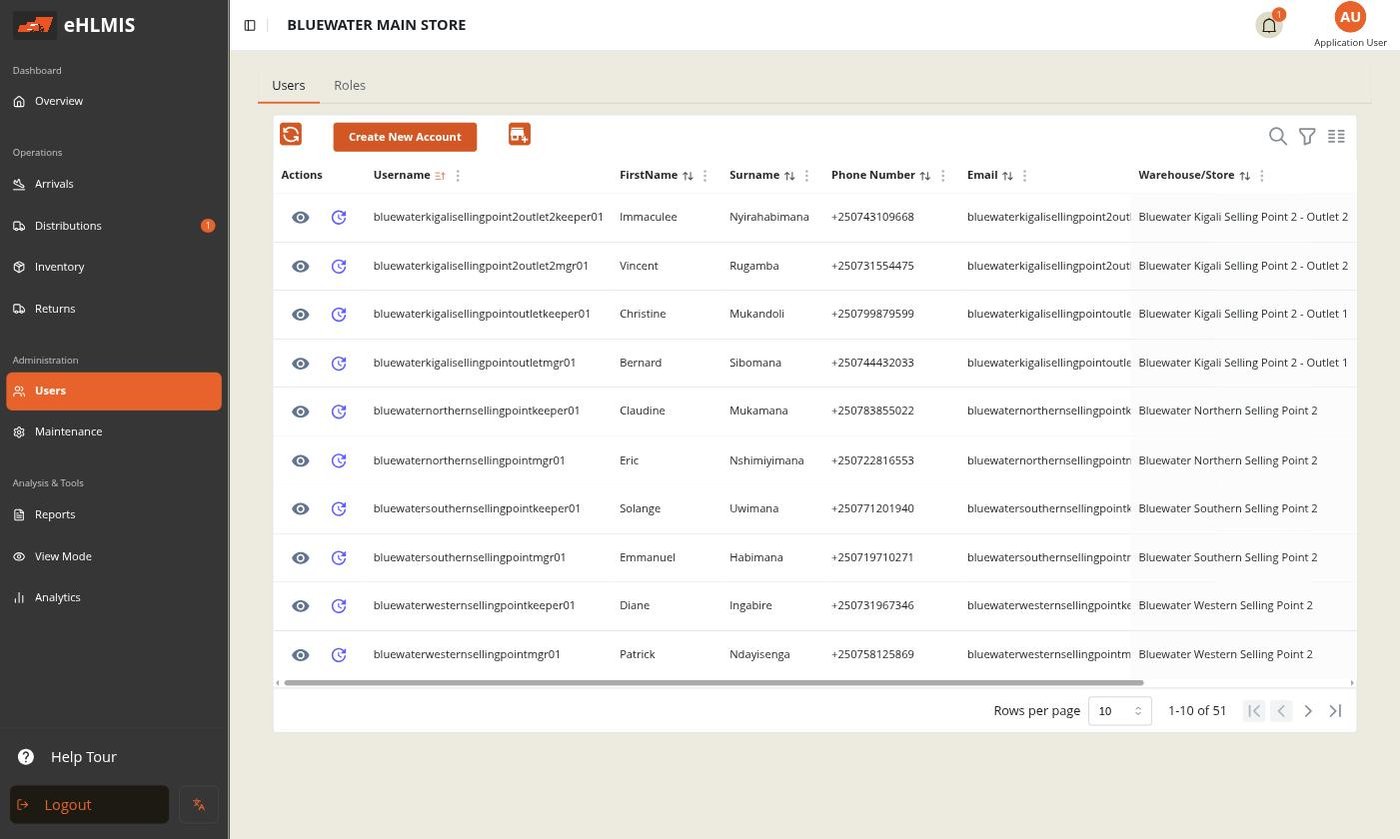Open FirstName column options menu

705,176
